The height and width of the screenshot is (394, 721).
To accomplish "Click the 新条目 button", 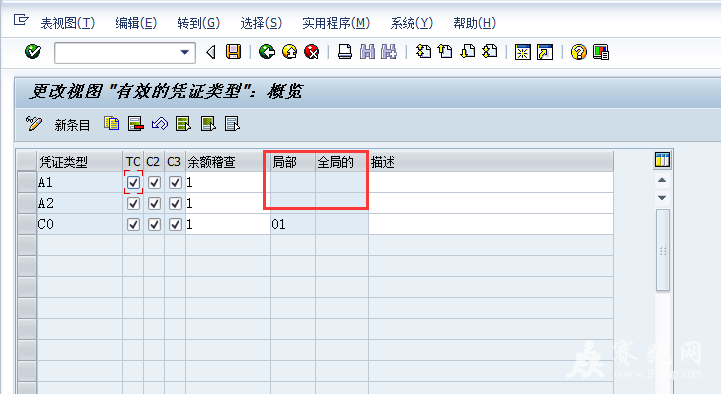I will [72, 125].
